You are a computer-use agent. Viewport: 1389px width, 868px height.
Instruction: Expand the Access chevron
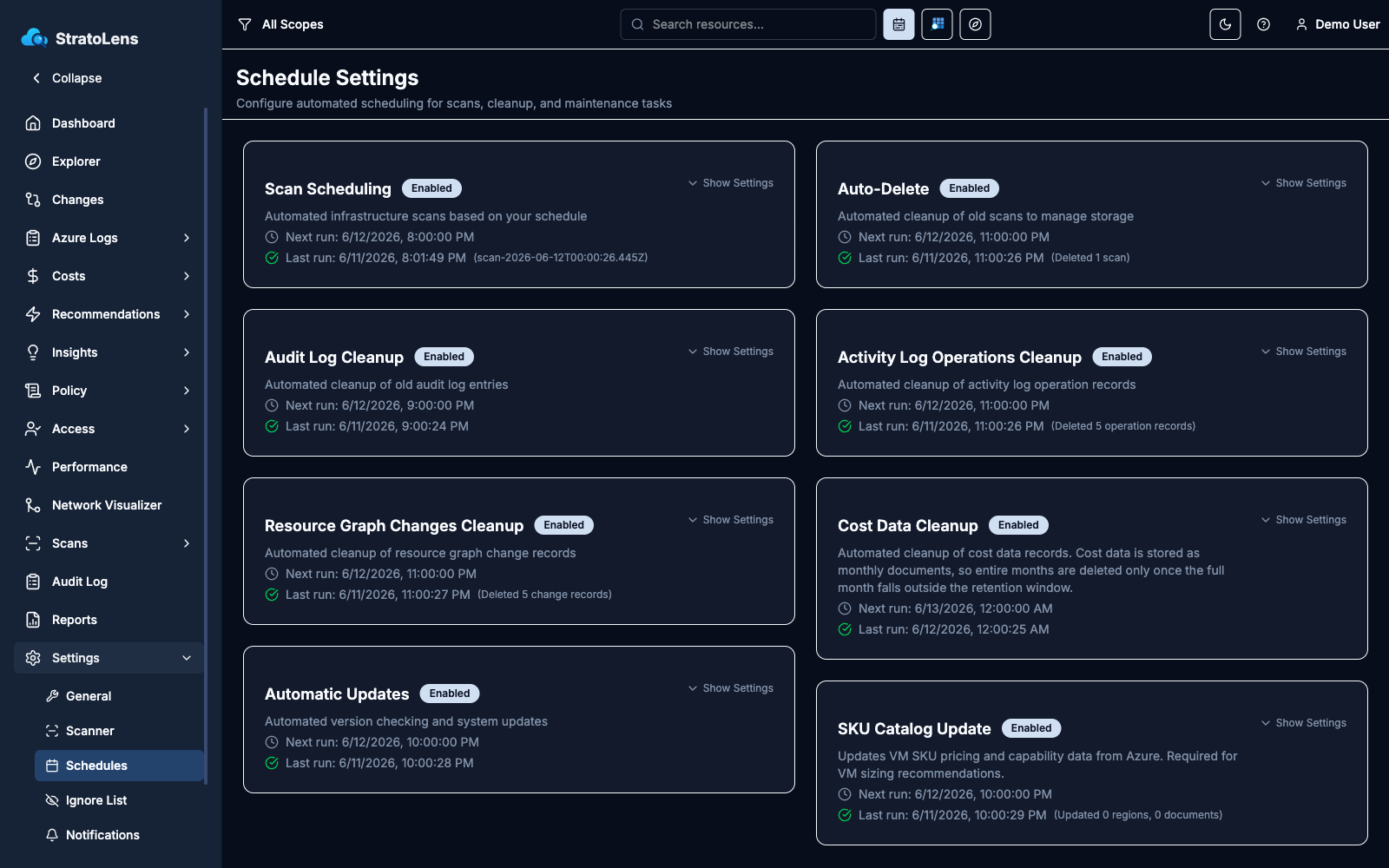[x=187, y=429]
